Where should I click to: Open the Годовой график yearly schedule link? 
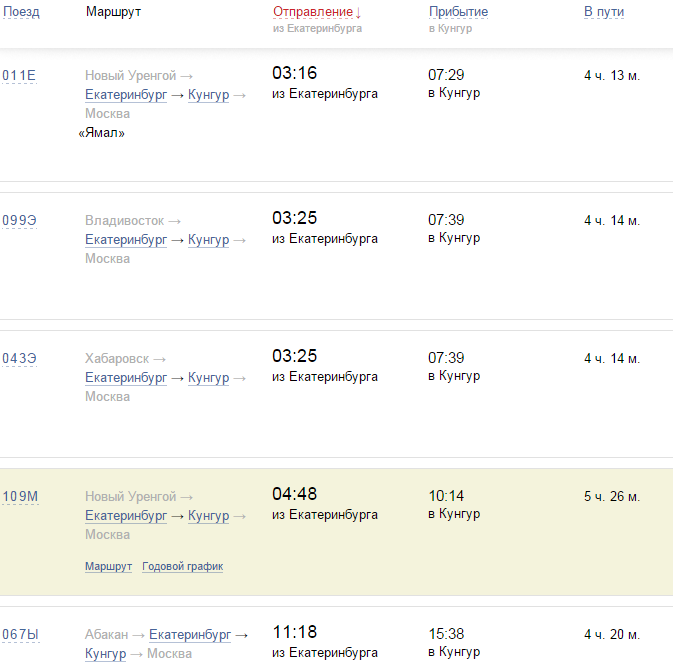click(x=182, y=566)
